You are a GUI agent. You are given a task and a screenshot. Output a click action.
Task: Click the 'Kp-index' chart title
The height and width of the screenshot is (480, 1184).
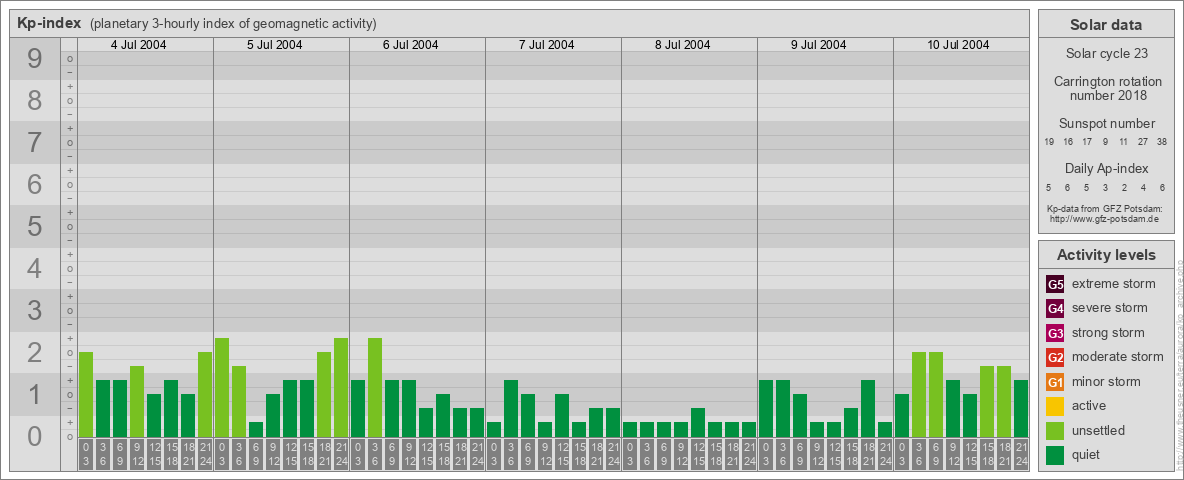pos(49,23)
